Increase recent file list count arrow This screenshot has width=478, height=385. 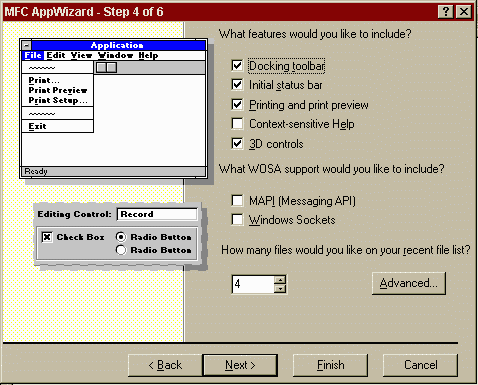click(280, 279)
